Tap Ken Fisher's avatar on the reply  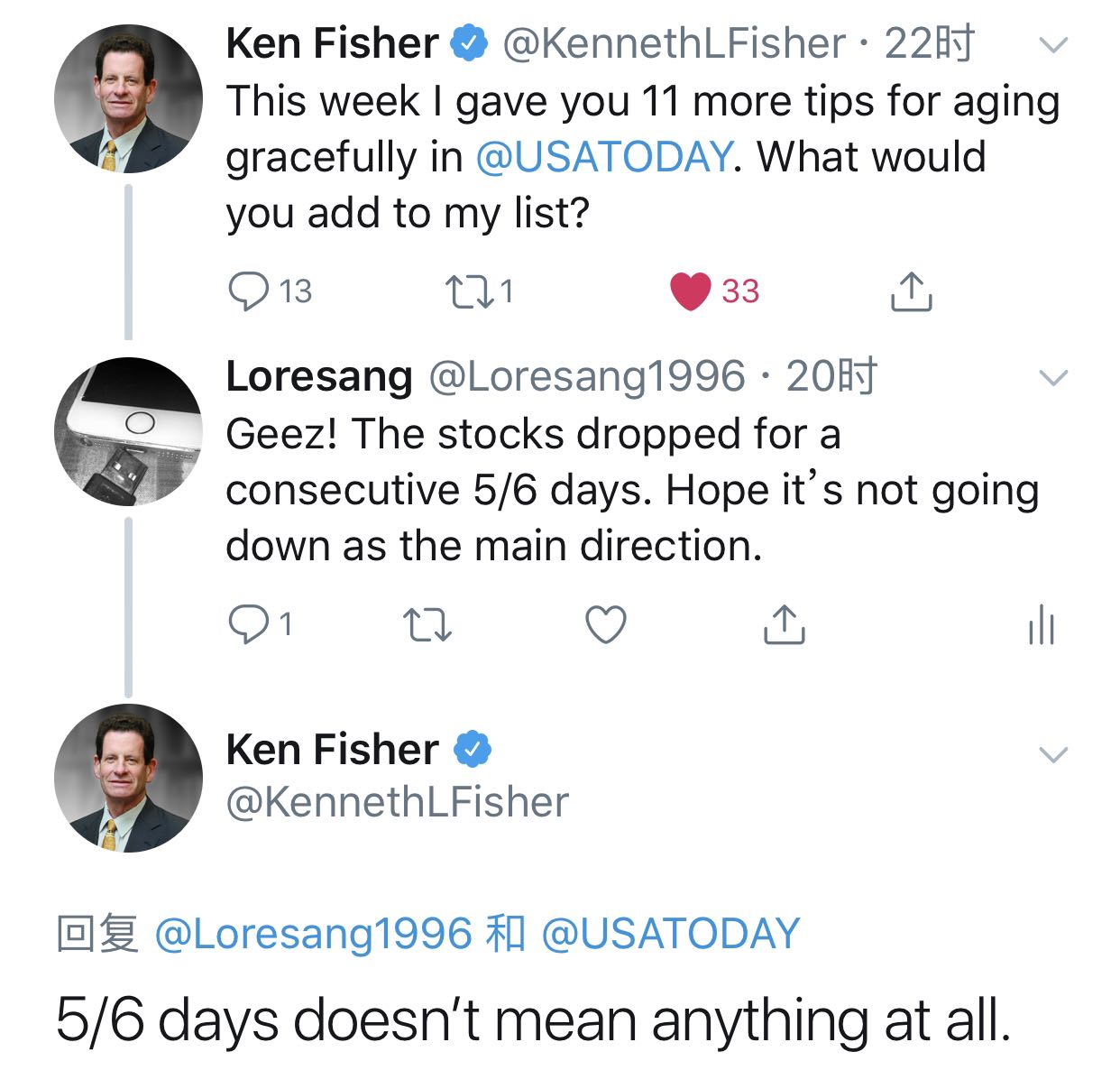[128, 778]
